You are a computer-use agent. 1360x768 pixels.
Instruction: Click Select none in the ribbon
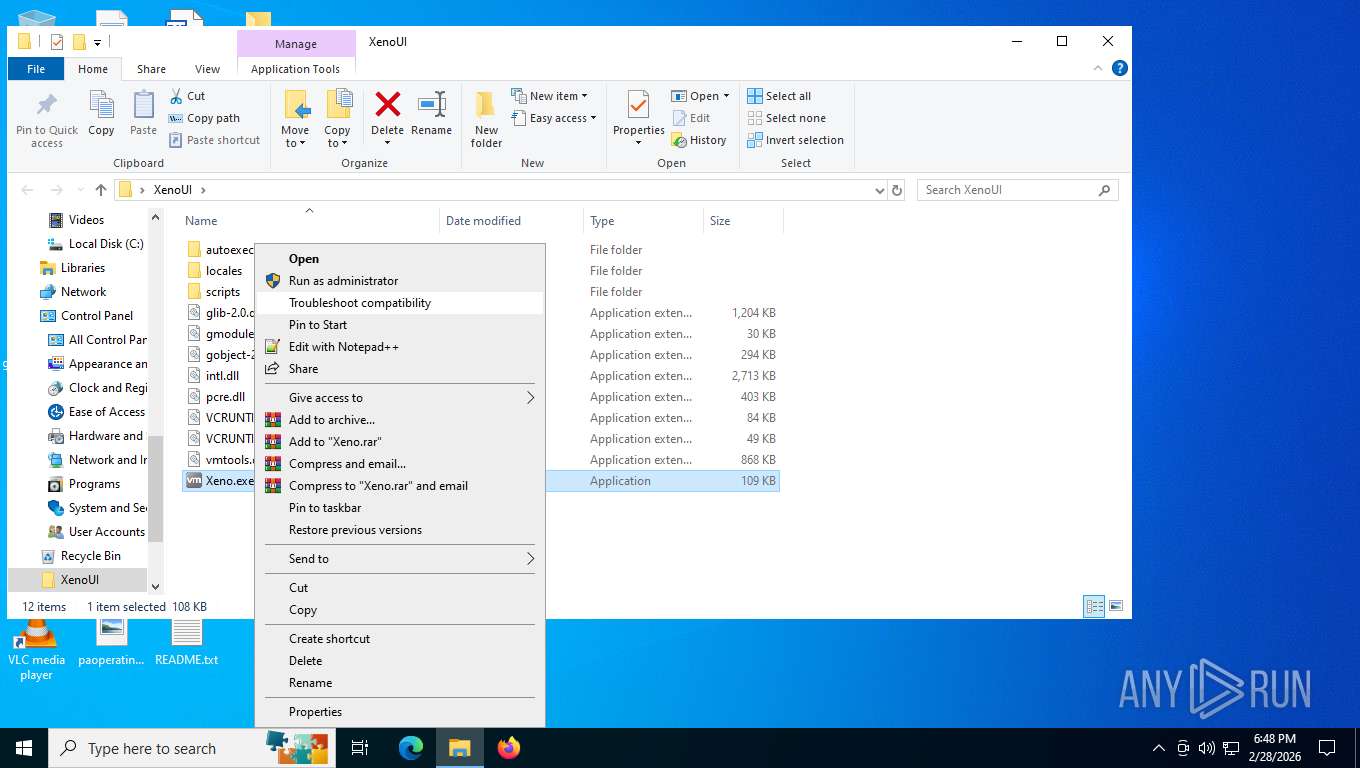tap(787, 118)
